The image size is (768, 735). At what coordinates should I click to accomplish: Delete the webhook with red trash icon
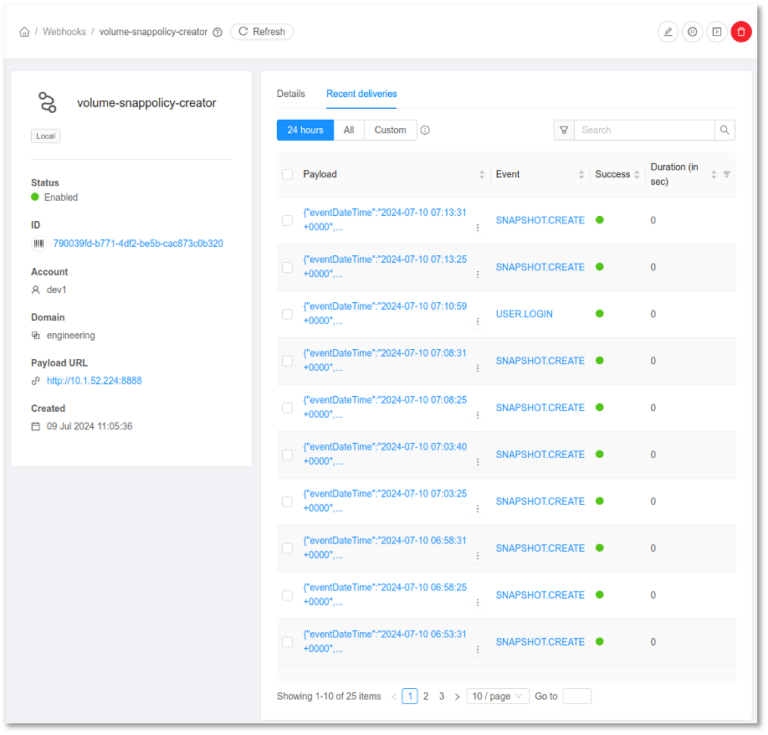[x=741, y=32]
